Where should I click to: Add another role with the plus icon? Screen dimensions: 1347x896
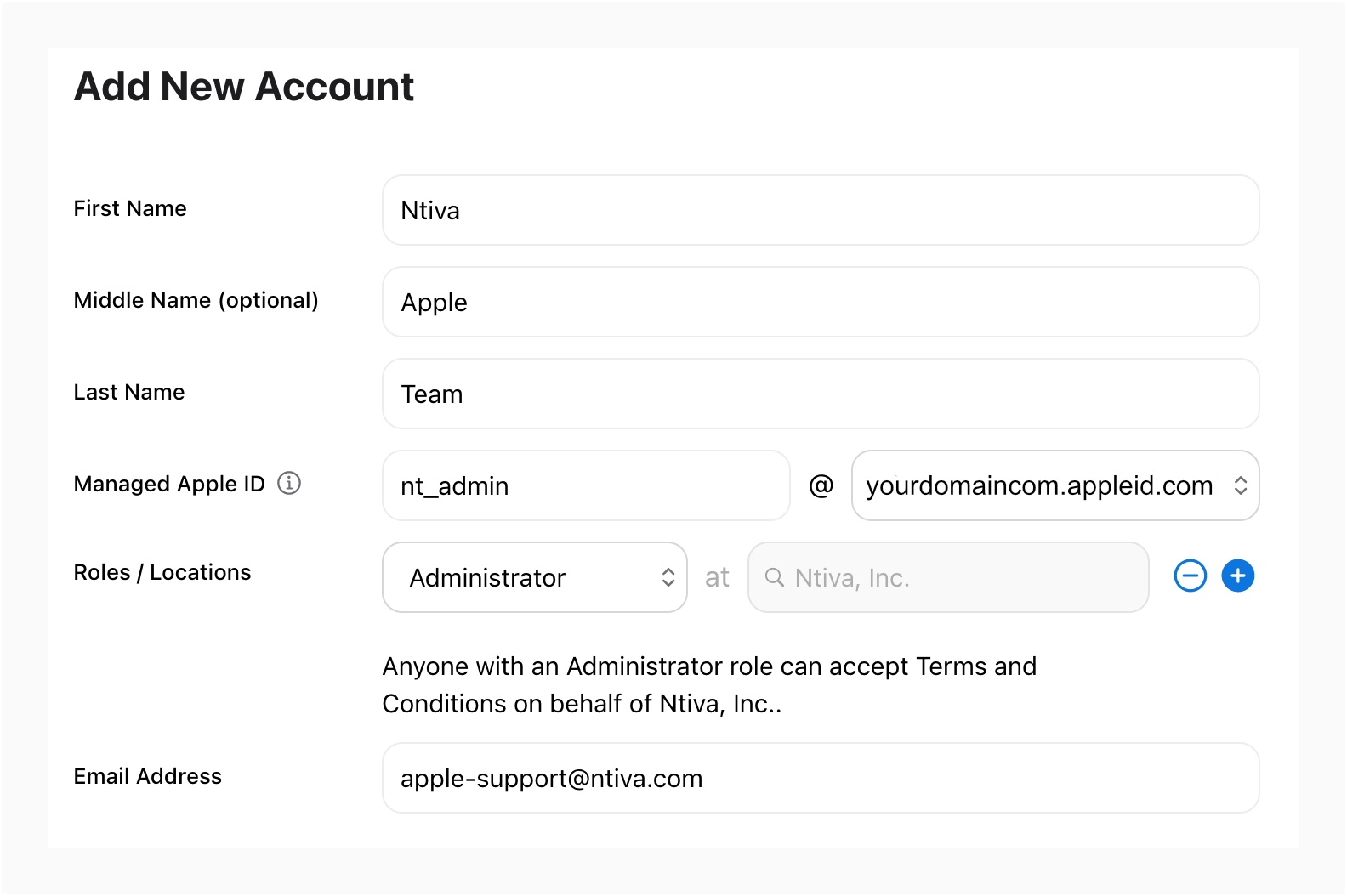click(1237, 576)
